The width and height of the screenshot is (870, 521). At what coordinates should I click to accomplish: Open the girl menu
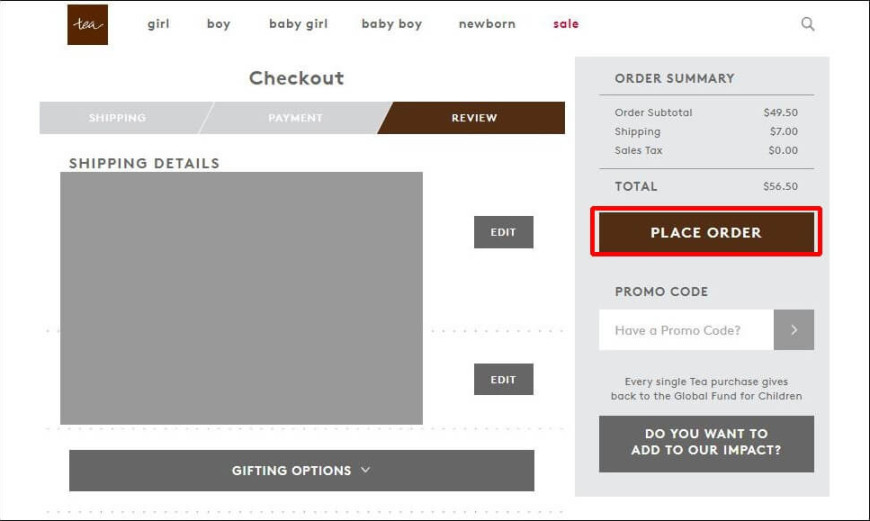(159, 24)
